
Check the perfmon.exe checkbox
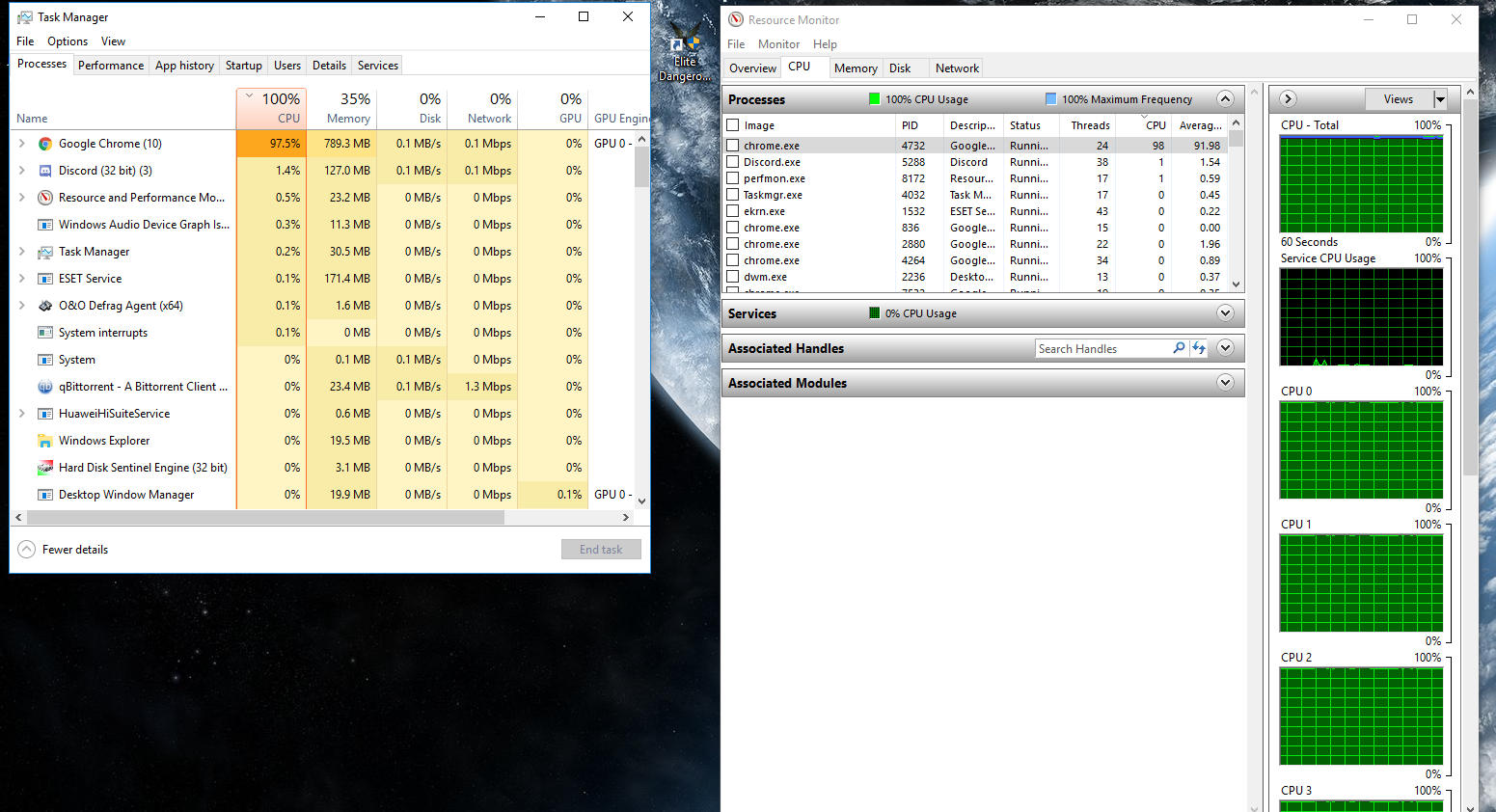733,178
